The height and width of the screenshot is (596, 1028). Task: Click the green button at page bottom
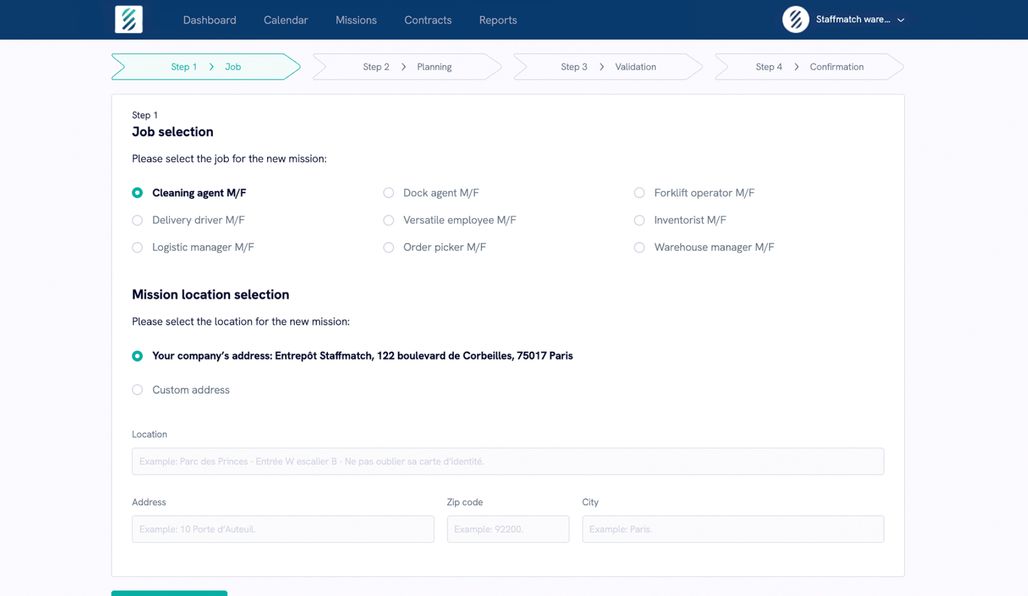click(169, 593)
